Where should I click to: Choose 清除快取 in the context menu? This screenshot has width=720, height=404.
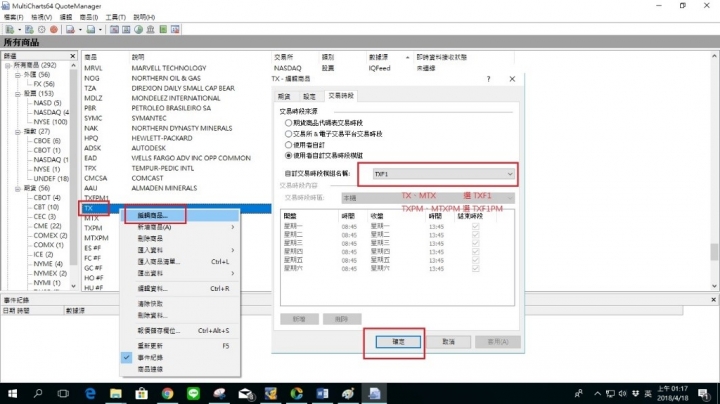(180, 303)
